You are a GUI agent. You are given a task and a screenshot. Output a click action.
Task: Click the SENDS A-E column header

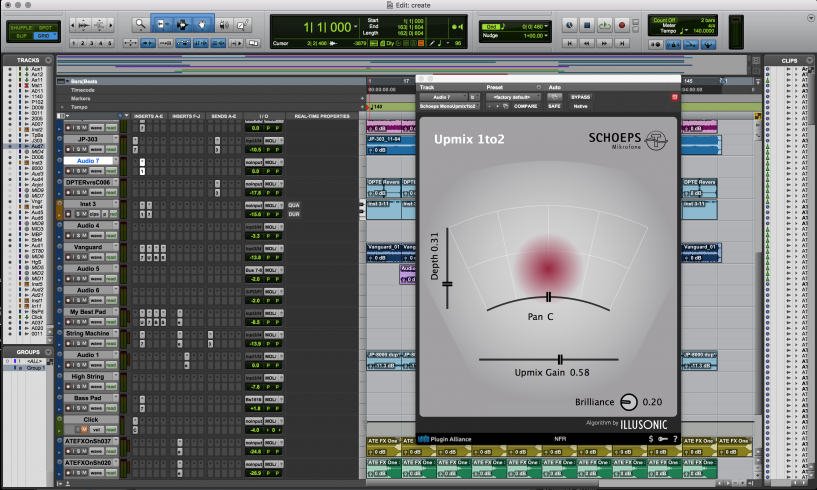click(224, 116)
